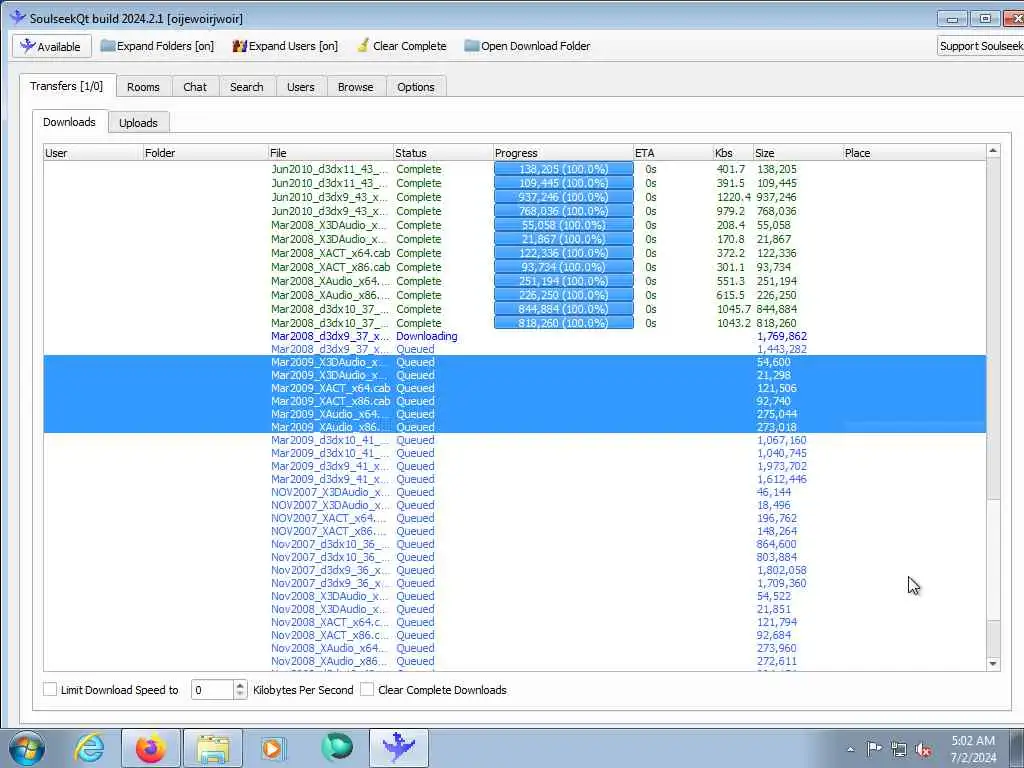Toggle Expand Users [on] button
The height and width of the screenshot is (768, 1024).
[285, 46]
